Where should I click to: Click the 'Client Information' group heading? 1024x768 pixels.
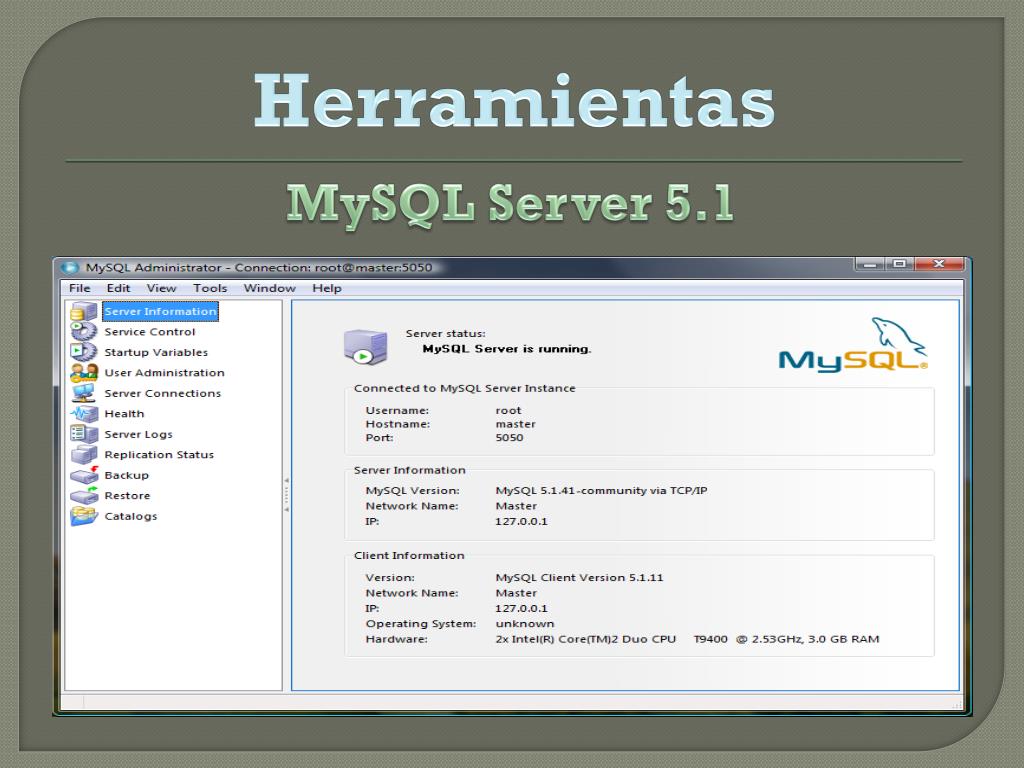[x=409, y=555]
